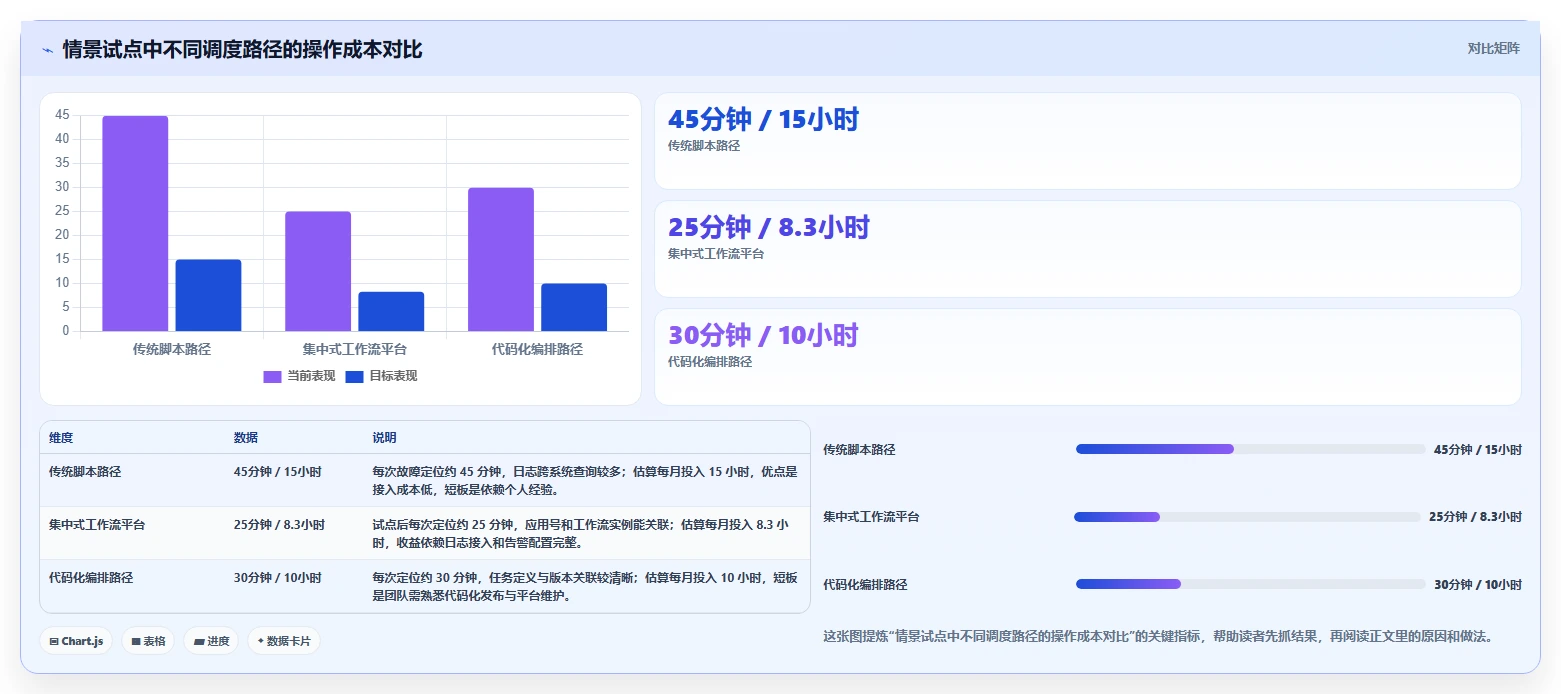Click the 30分钟 / 10小时 value after the progress bar

coord(1478,585)
